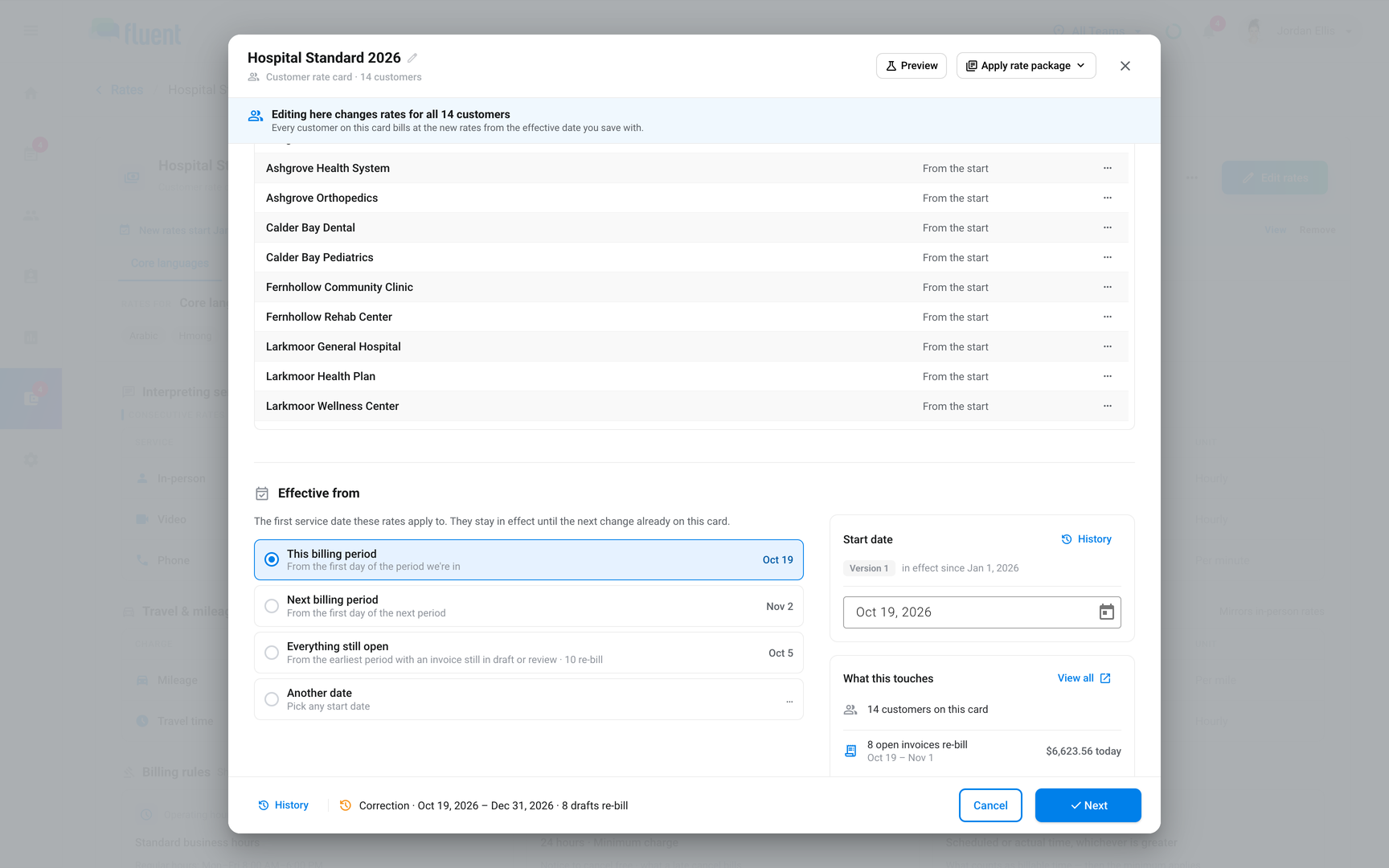1389x868 pixels.
Task: Click the Next button
Action: point(1088,805)
